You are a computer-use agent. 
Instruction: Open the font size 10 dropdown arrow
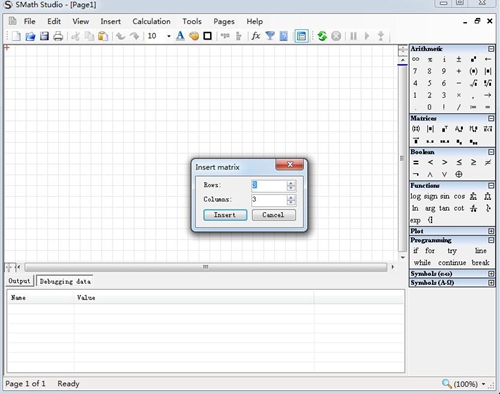(169, 36)
